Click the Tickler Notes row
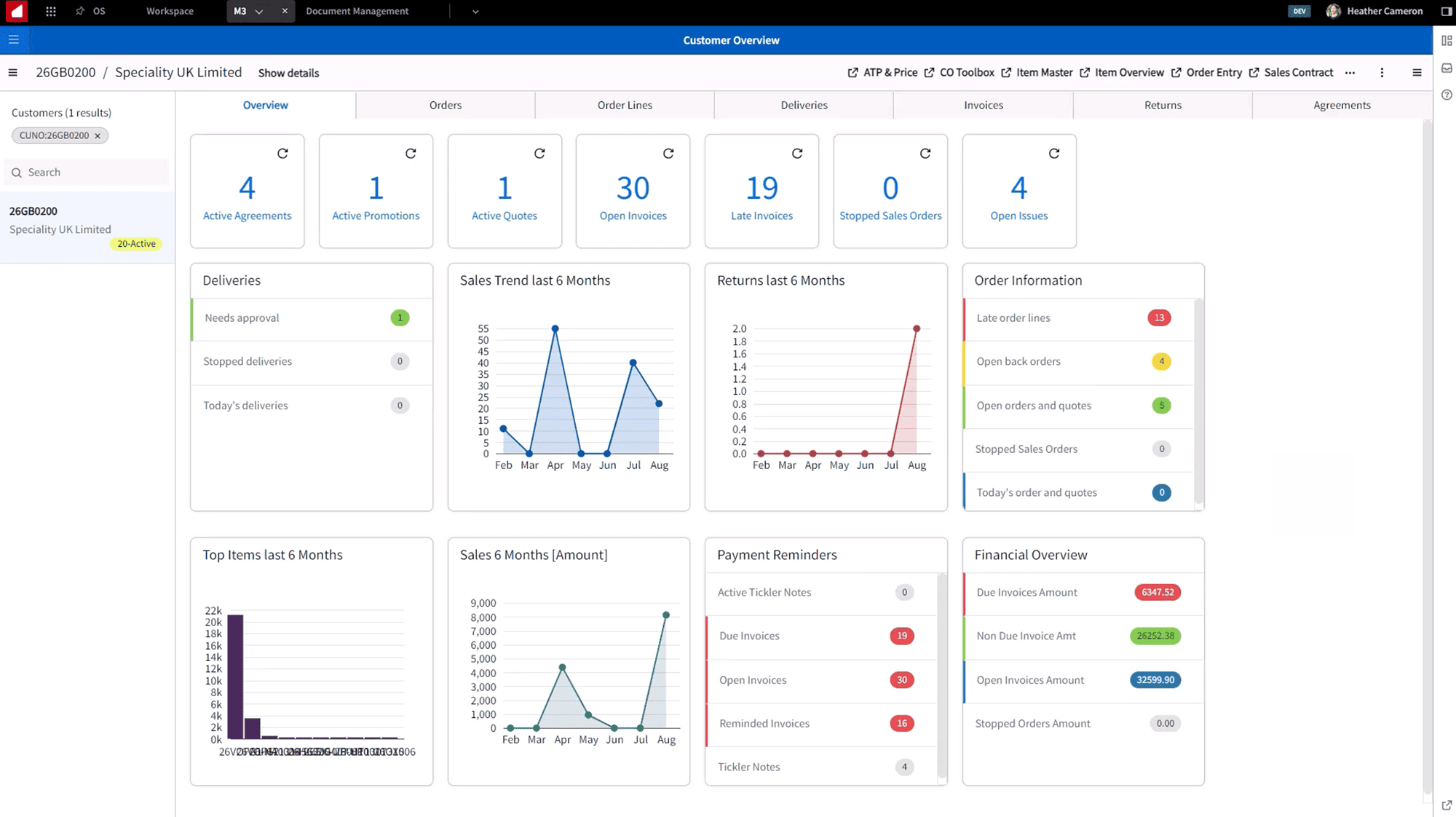Image resolution: width=1456 pixels, height=817 pixels. (x=821, y=767)
